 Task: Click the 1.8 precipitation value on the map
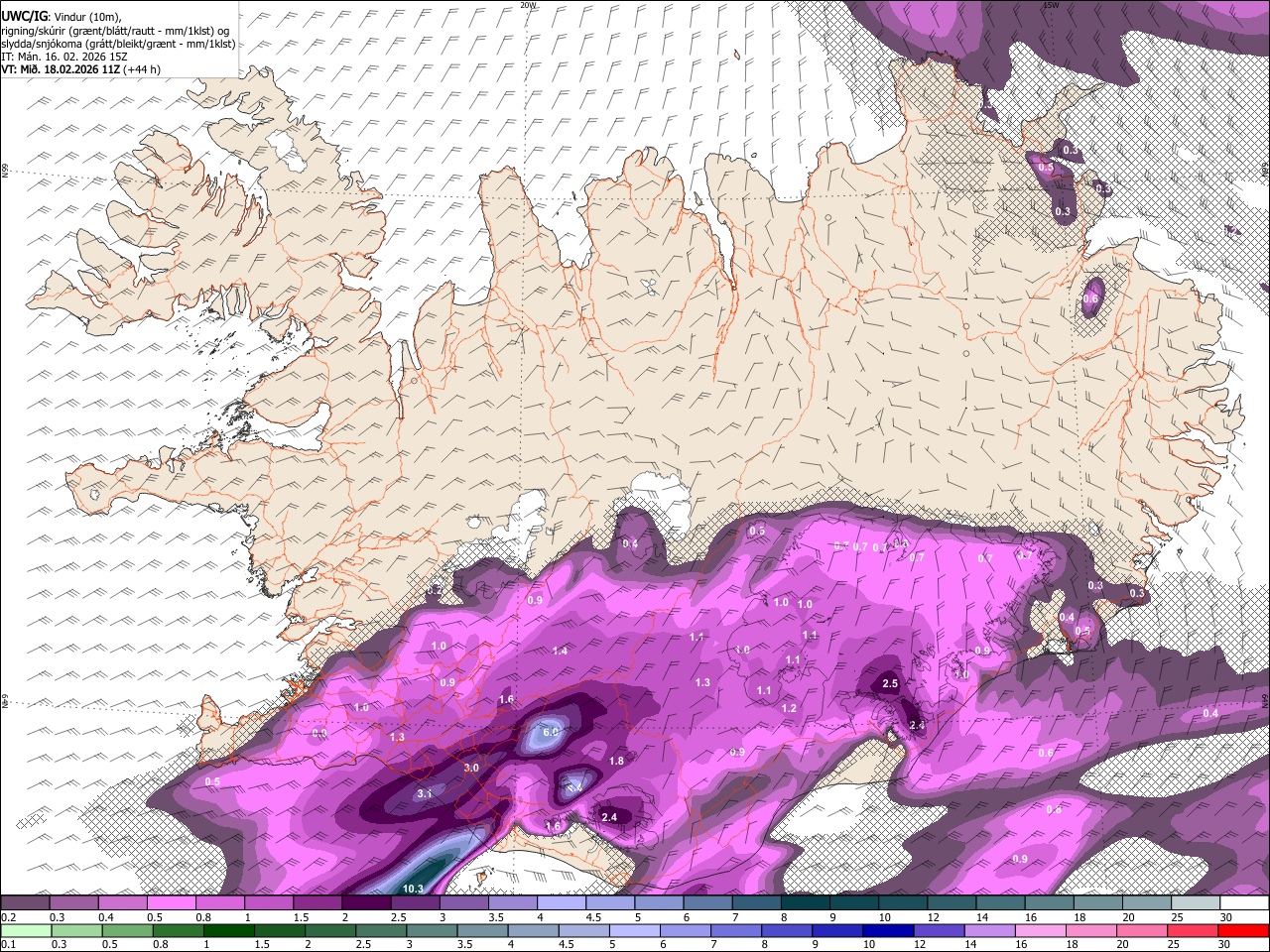[x=616, y=761]
